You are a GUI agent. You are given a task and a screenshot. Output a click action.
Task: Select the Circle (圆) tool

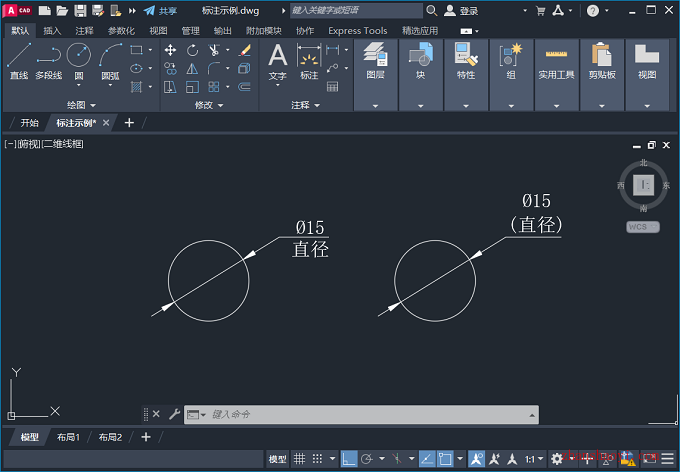pyautogui.click(x=79, y=60)
